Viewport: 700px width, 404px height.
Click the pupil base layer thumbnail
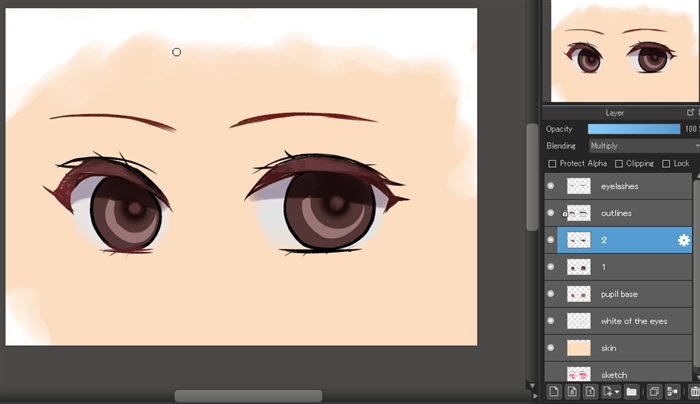(x=579, y=294)
